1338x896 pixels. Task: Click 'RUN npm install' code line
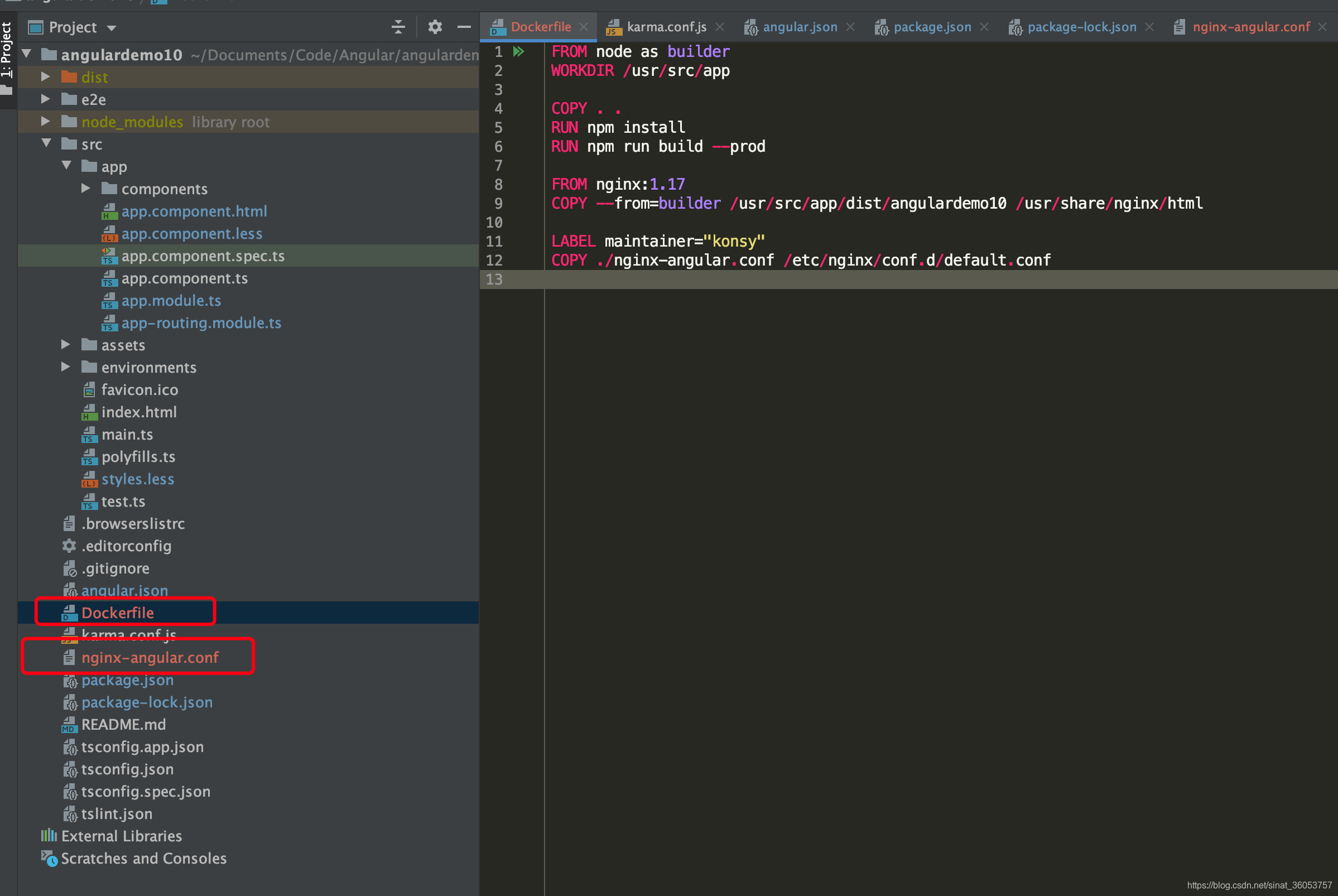(618, 127)
